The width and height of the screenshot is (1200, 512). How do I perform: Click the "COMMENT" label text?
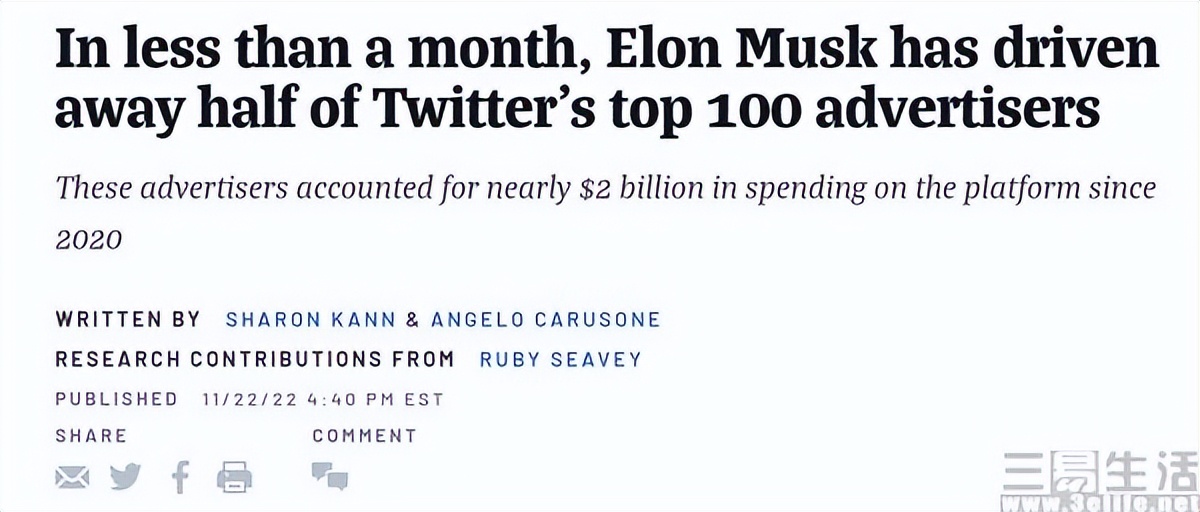(364, 436)
